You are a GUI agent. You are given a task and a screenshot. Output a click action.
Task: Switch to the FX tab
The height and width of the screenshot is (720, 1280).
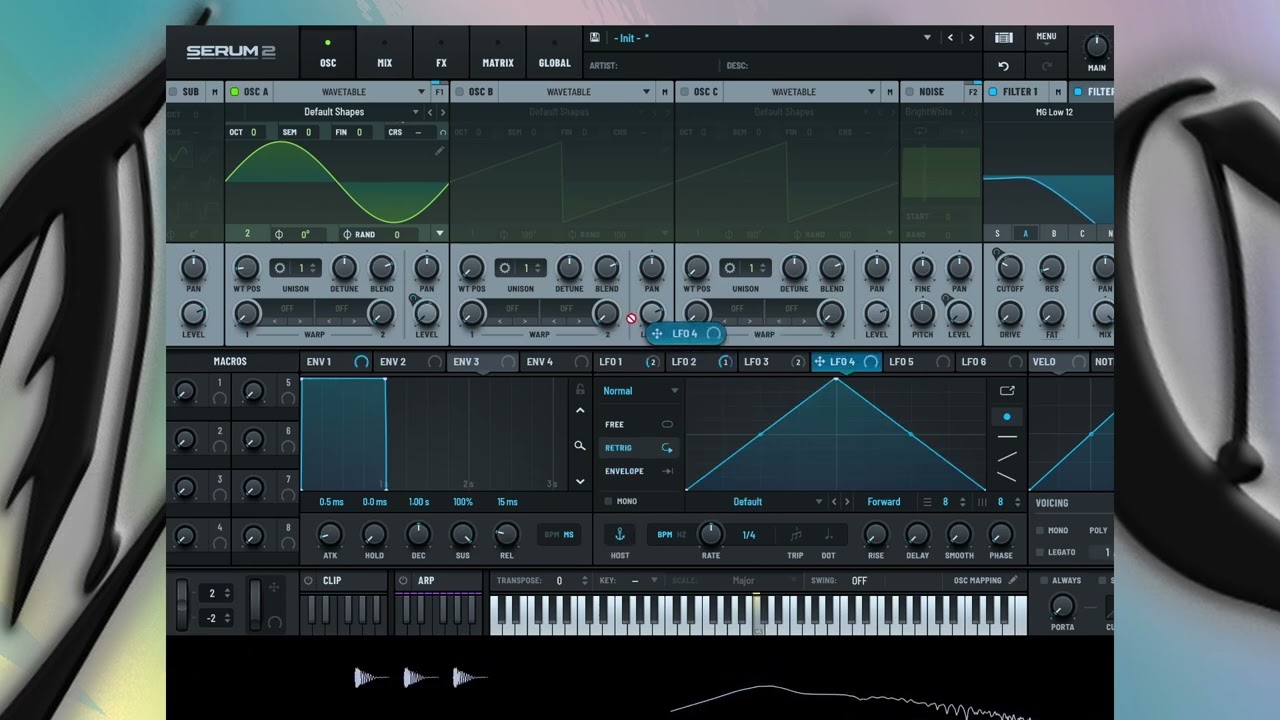click(x=441, y=53)
